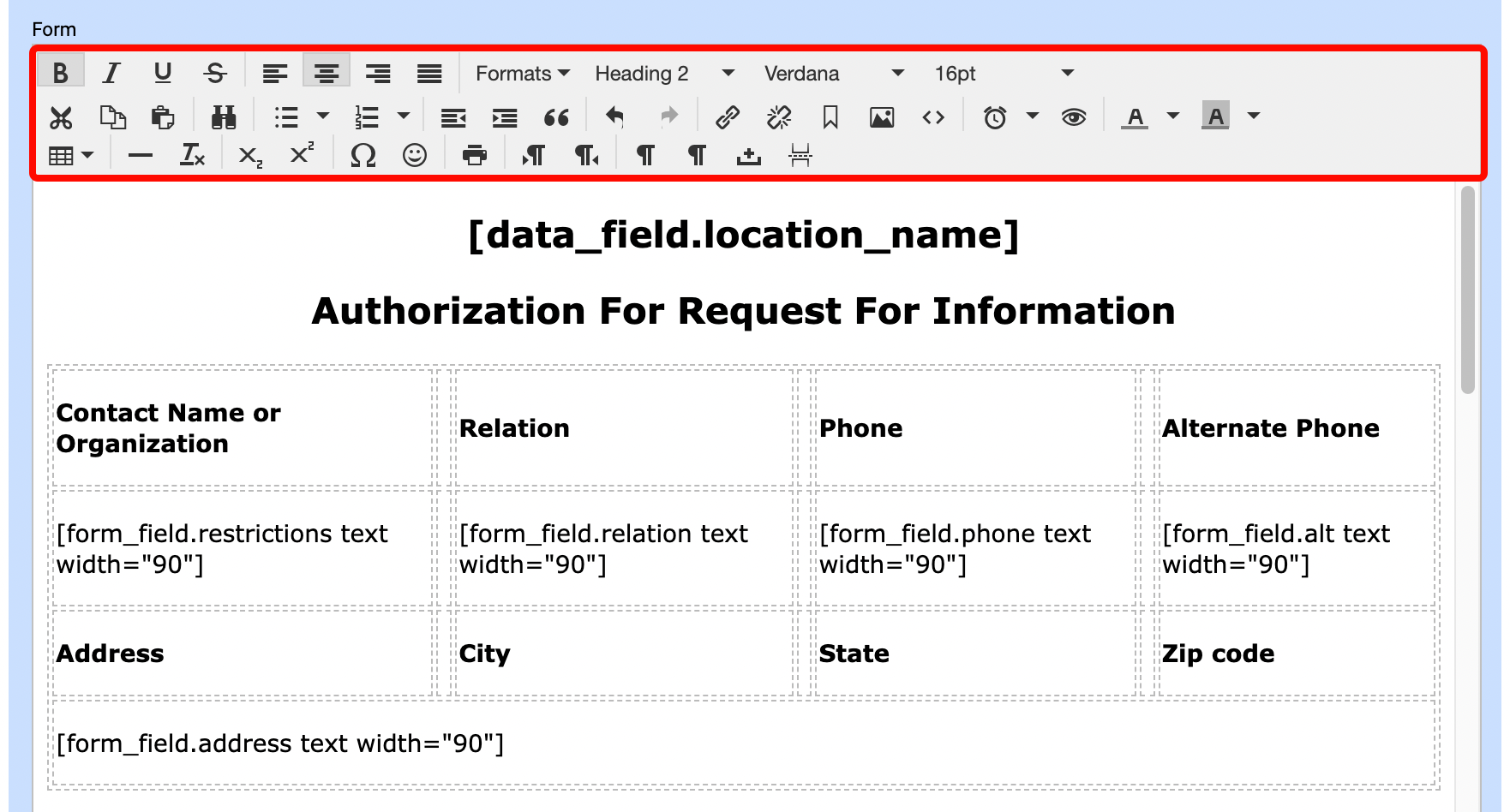
Task: Click the Cut scissors icon
Action: [61, 117]
